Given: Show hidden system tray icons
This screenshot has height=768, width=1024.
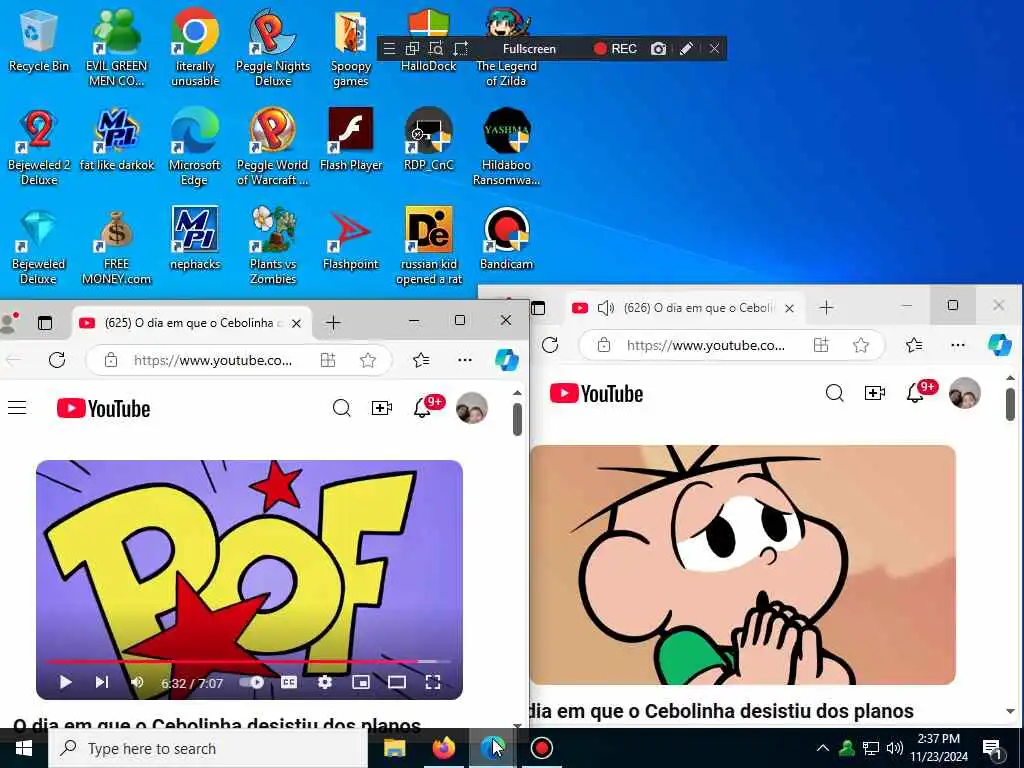Looking at the screenshot, I should 822,748.
